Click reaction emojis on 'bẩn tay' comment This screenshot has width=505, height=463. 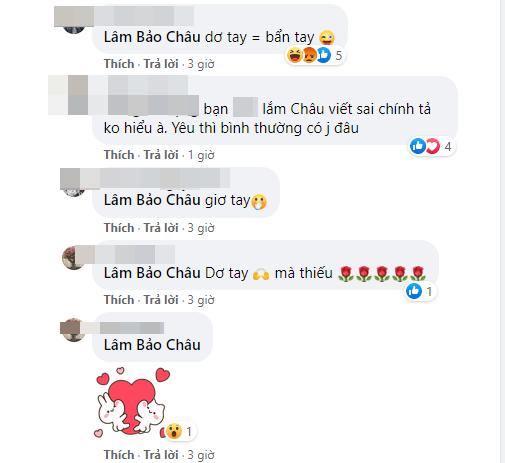(315, 55)
